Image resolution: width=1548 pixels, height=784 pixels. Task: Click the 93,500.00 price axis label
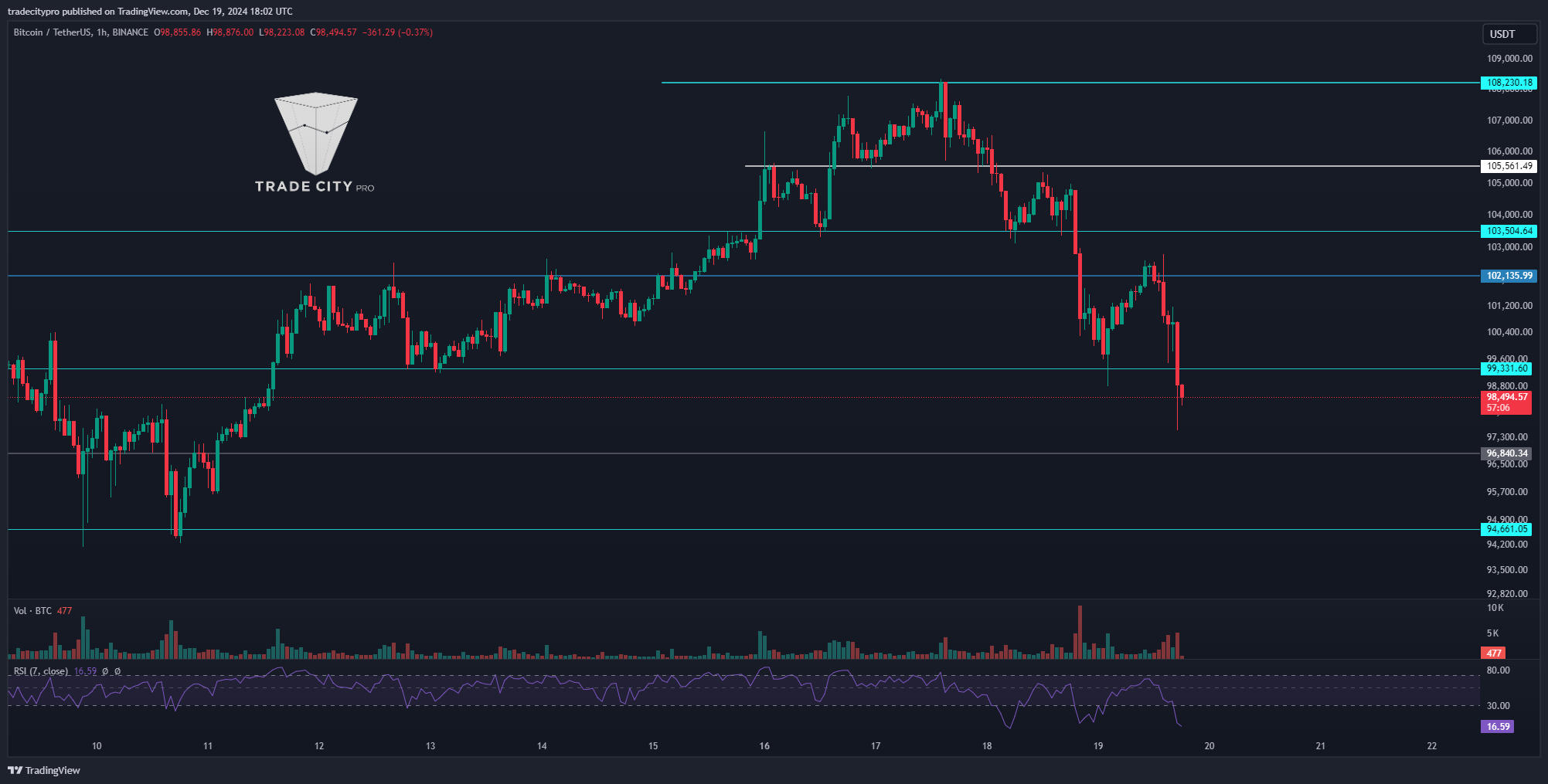(x=1507, y=570)
